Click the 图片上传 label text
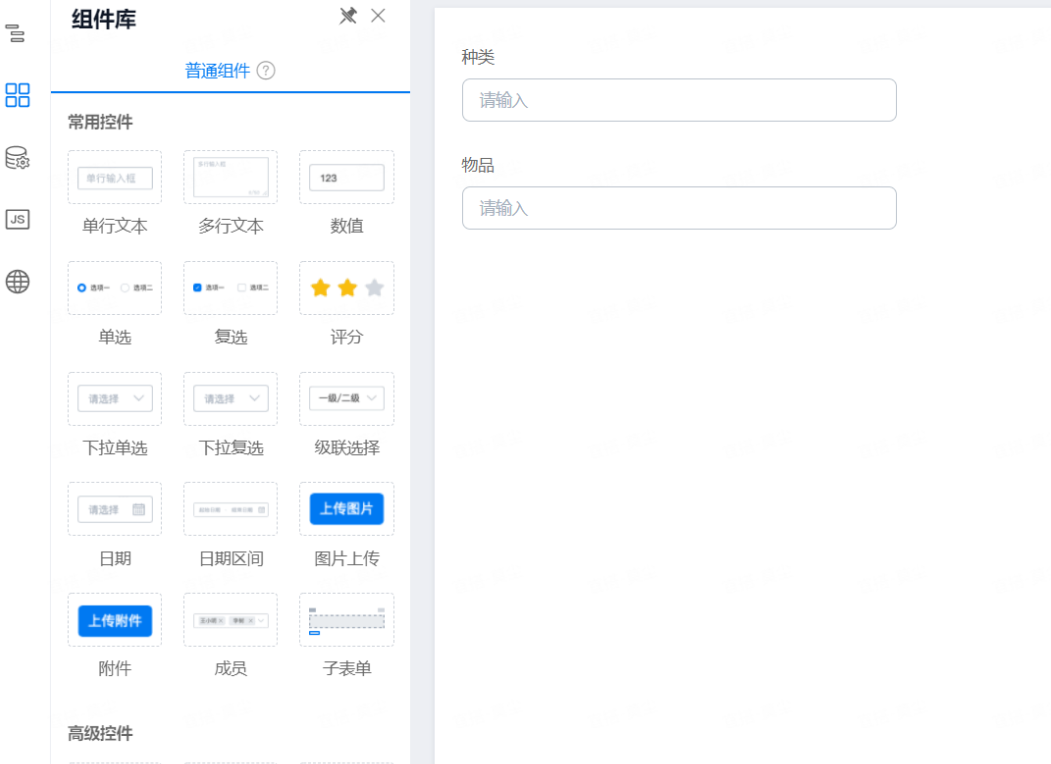 coord(347,558)
